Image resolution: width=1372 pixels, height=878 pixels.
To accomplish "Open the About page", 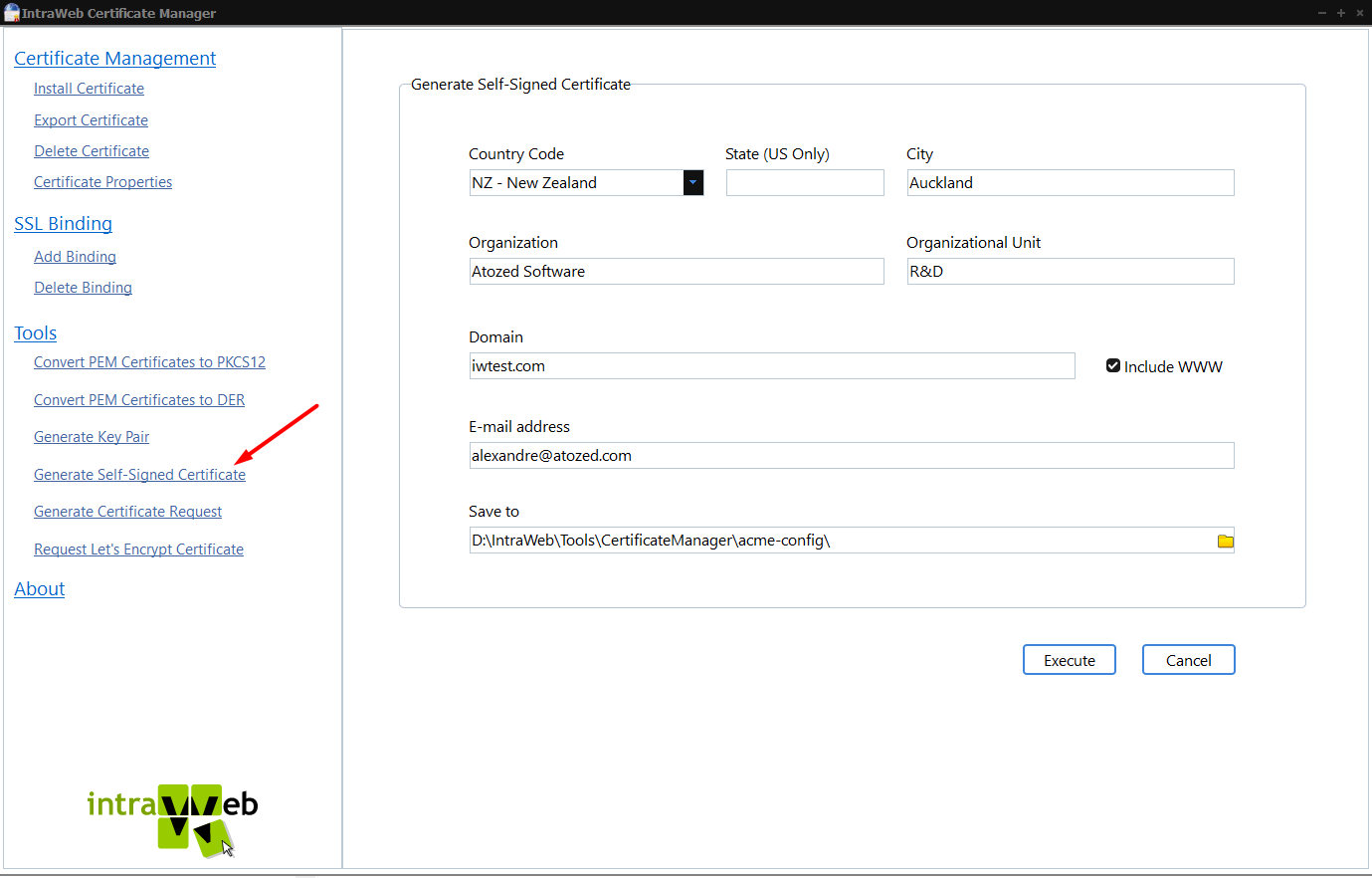I will pyautogui.click(x=39, y=589).
